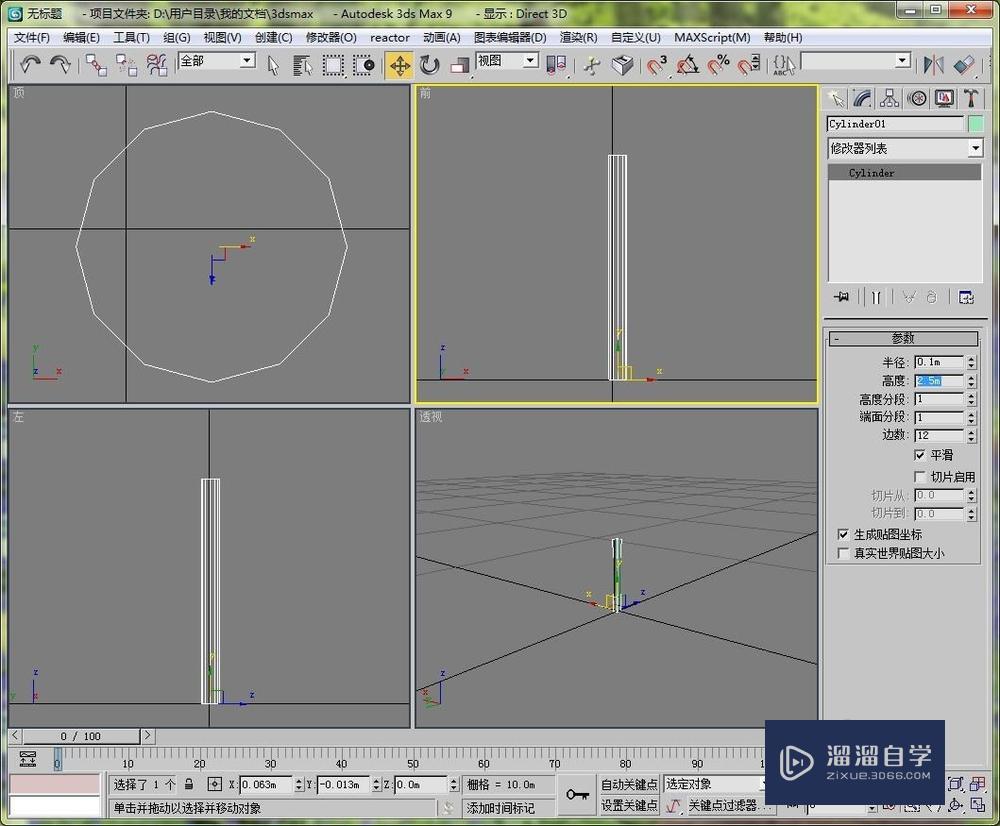
Task: Click the Undo arrow in the toolbar
Action: pyautogui.click(x=31, y=65)
